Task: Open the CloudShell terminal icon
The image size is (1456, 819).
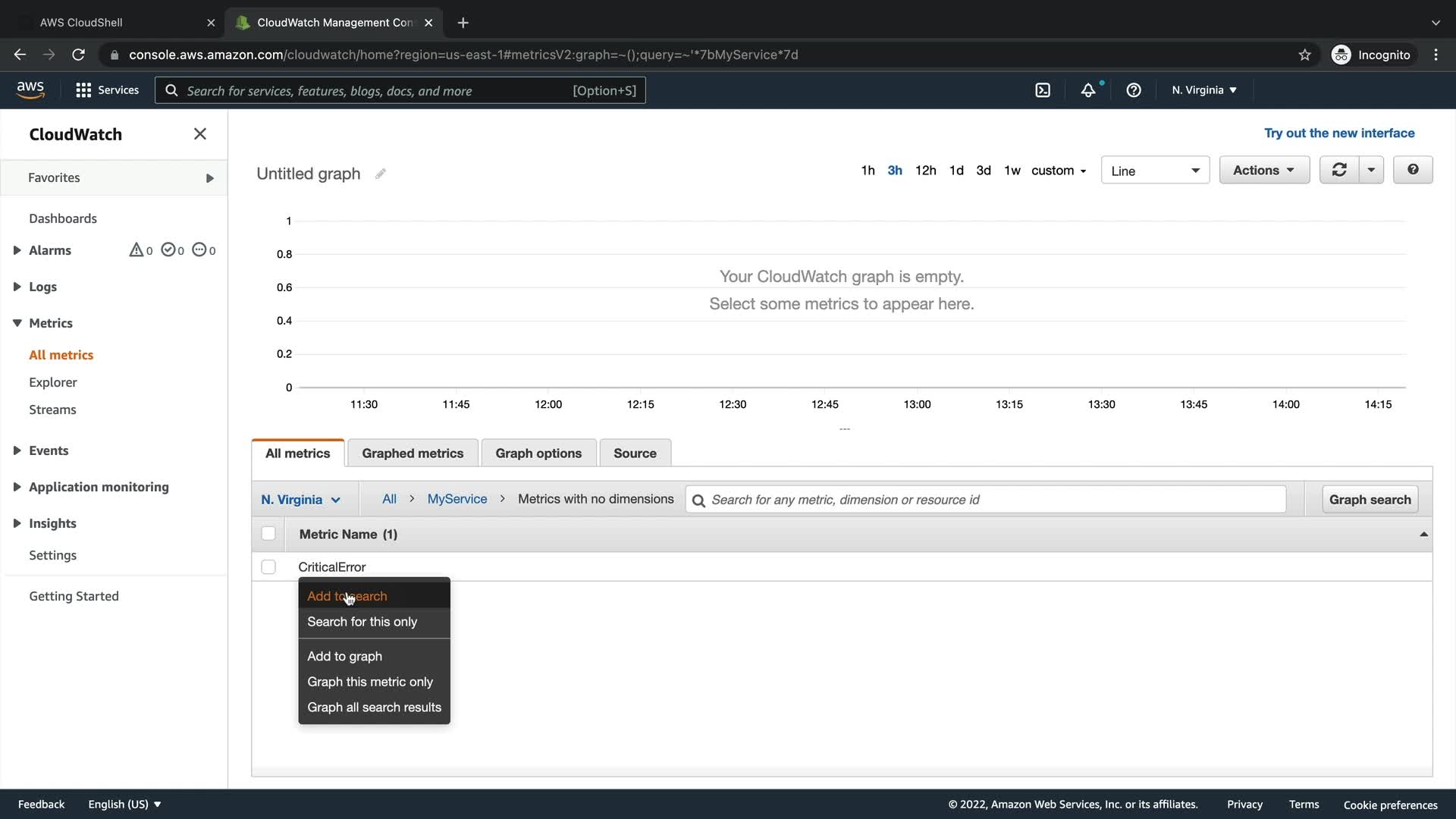Action: pyautogui.click(x=1043, y=90)
